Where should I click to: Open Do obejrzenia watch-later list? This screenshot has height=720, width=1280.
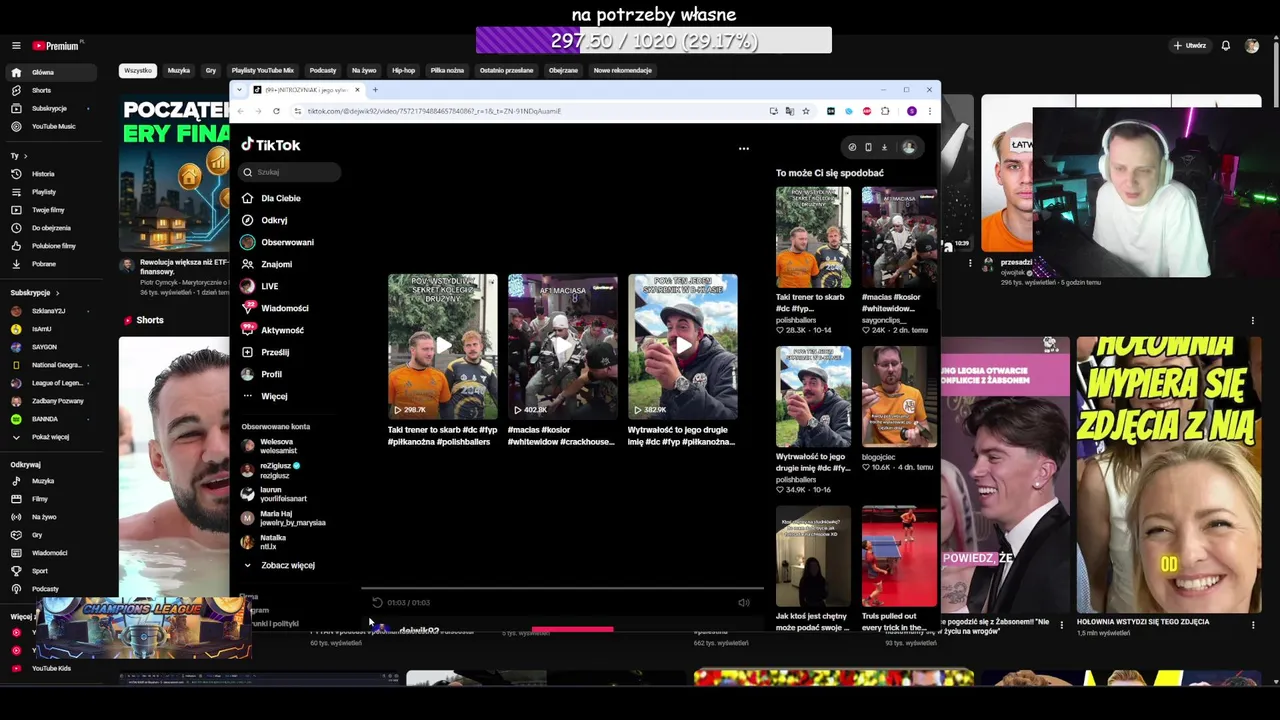point(51,228)
